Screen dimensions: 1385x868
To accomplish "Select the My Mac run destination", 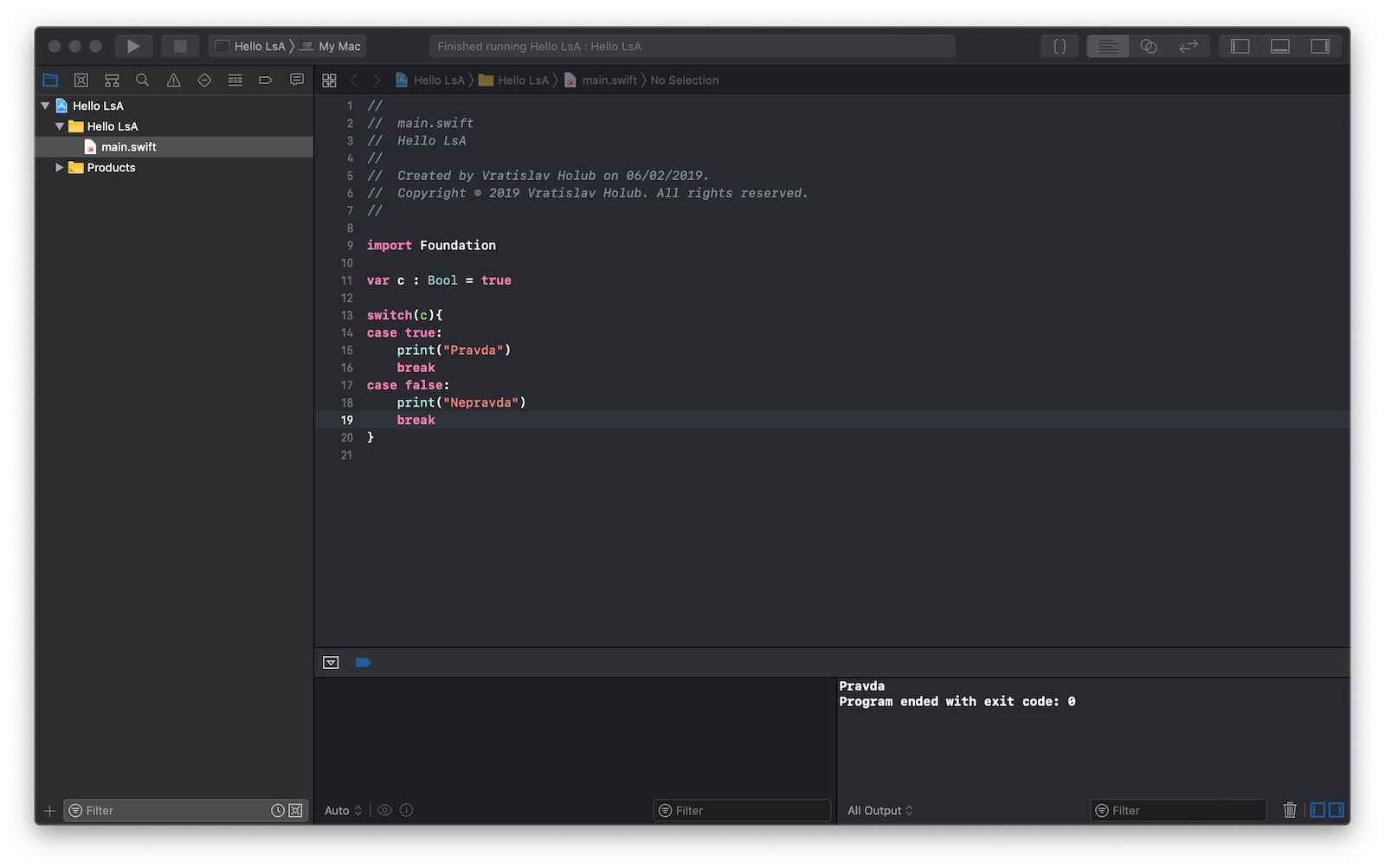I will [338, 47].
